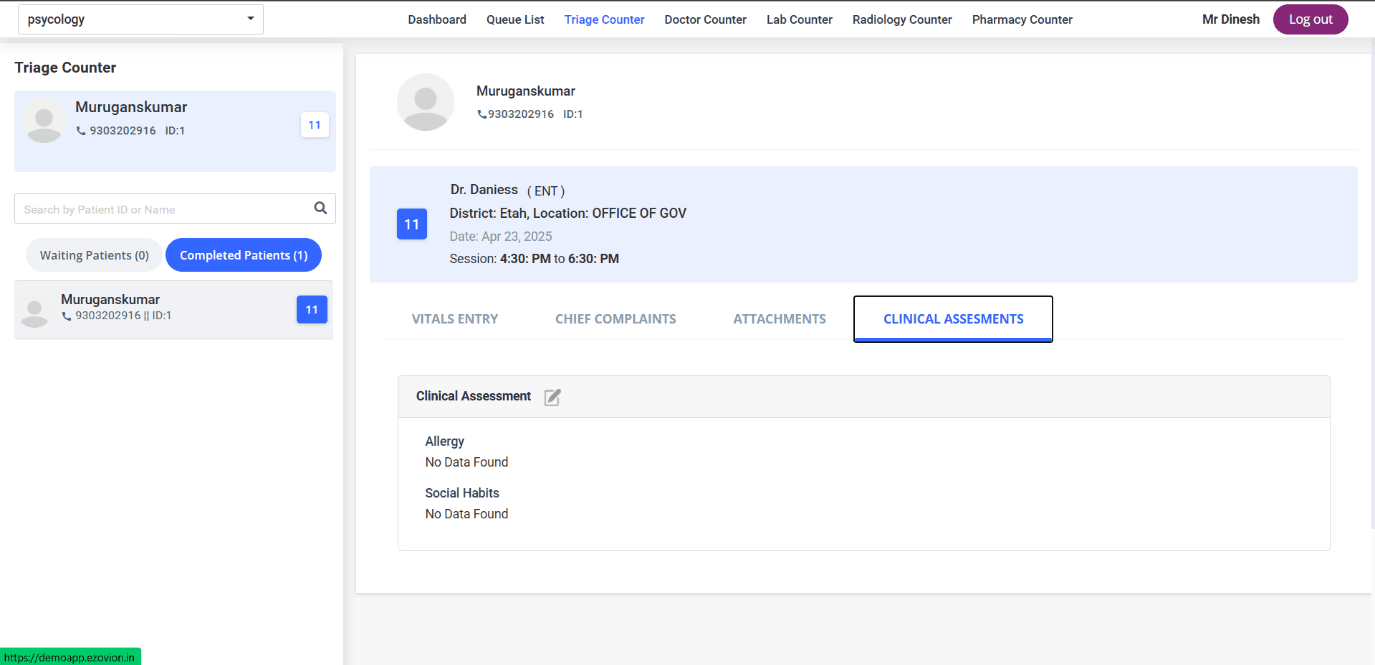Image resolution: width=1375 pixels, height=665 pixels.
Task: Open the Pharmacy Counter page
Action: (x=1022, y=19)
